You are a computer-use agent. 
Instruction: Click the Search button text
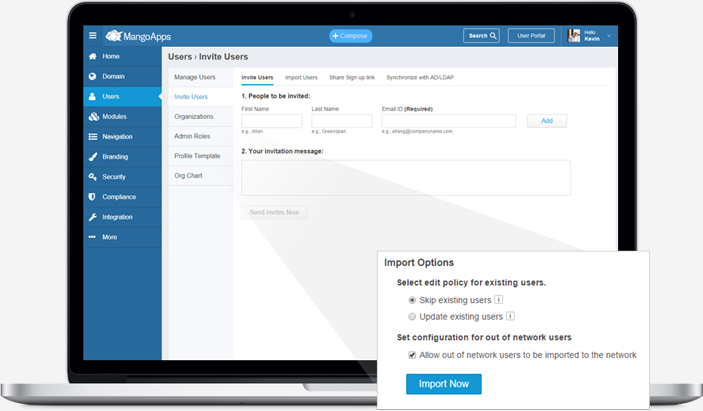click(x=478, y=36)
